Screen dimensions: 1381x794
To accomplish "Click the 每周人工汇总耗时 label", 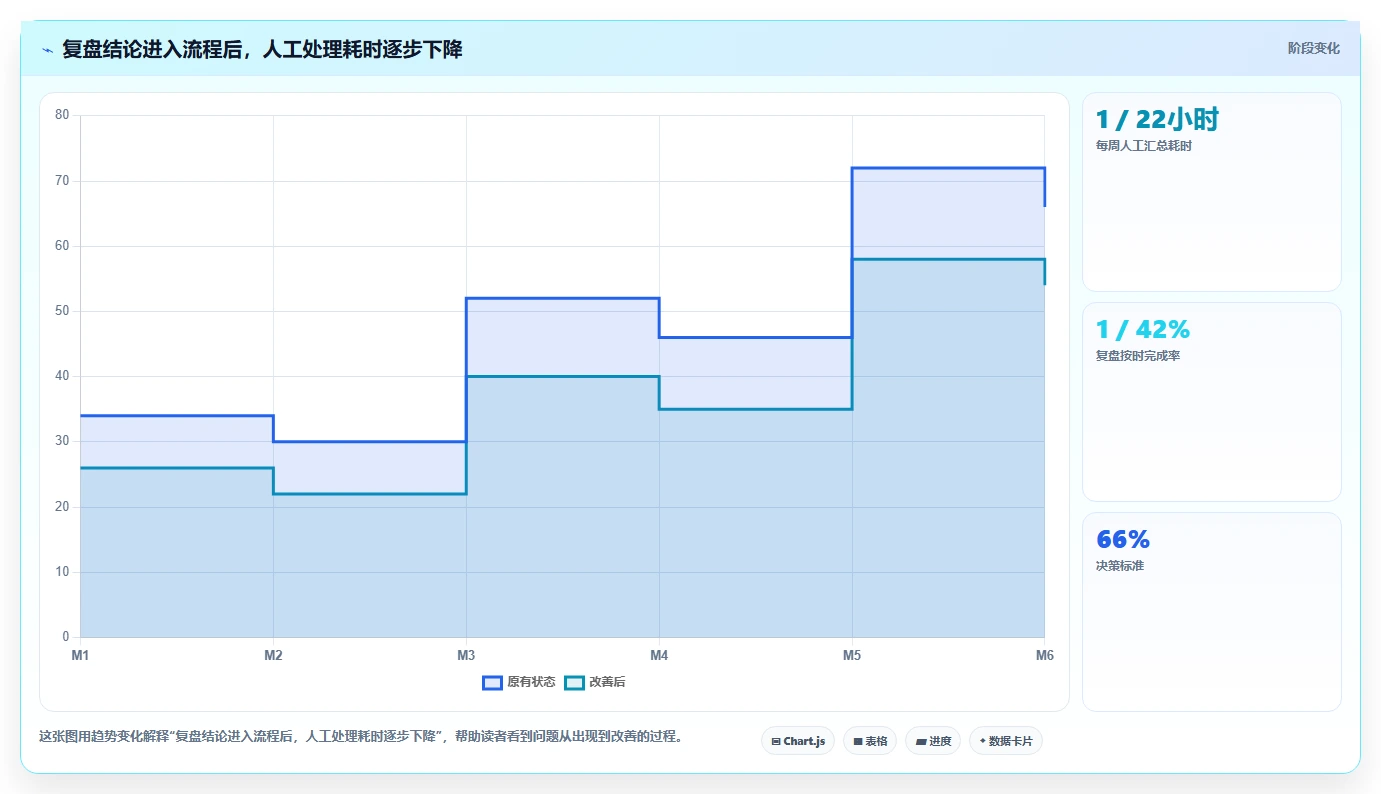I will point(1144,146).
